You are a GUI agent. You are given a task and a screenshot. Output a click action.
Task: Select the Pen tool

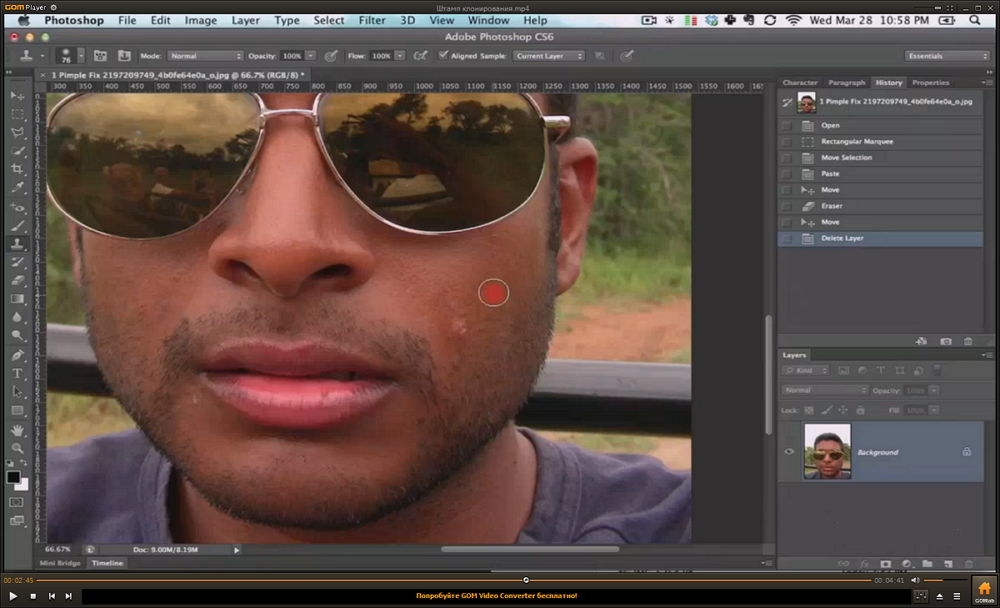17,355
